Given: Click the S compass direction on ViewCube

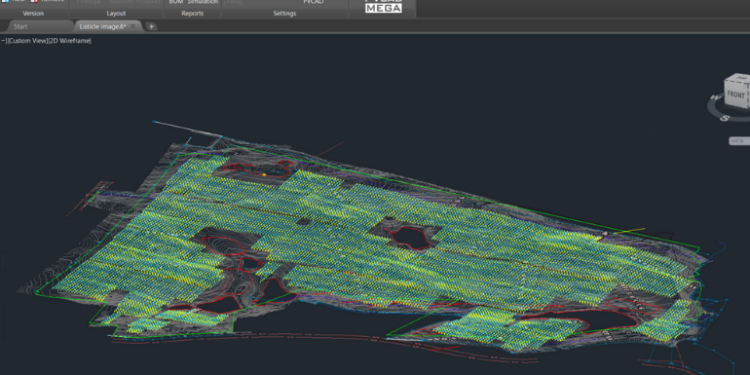Looking at the screenshot, I should pos(725,118).
